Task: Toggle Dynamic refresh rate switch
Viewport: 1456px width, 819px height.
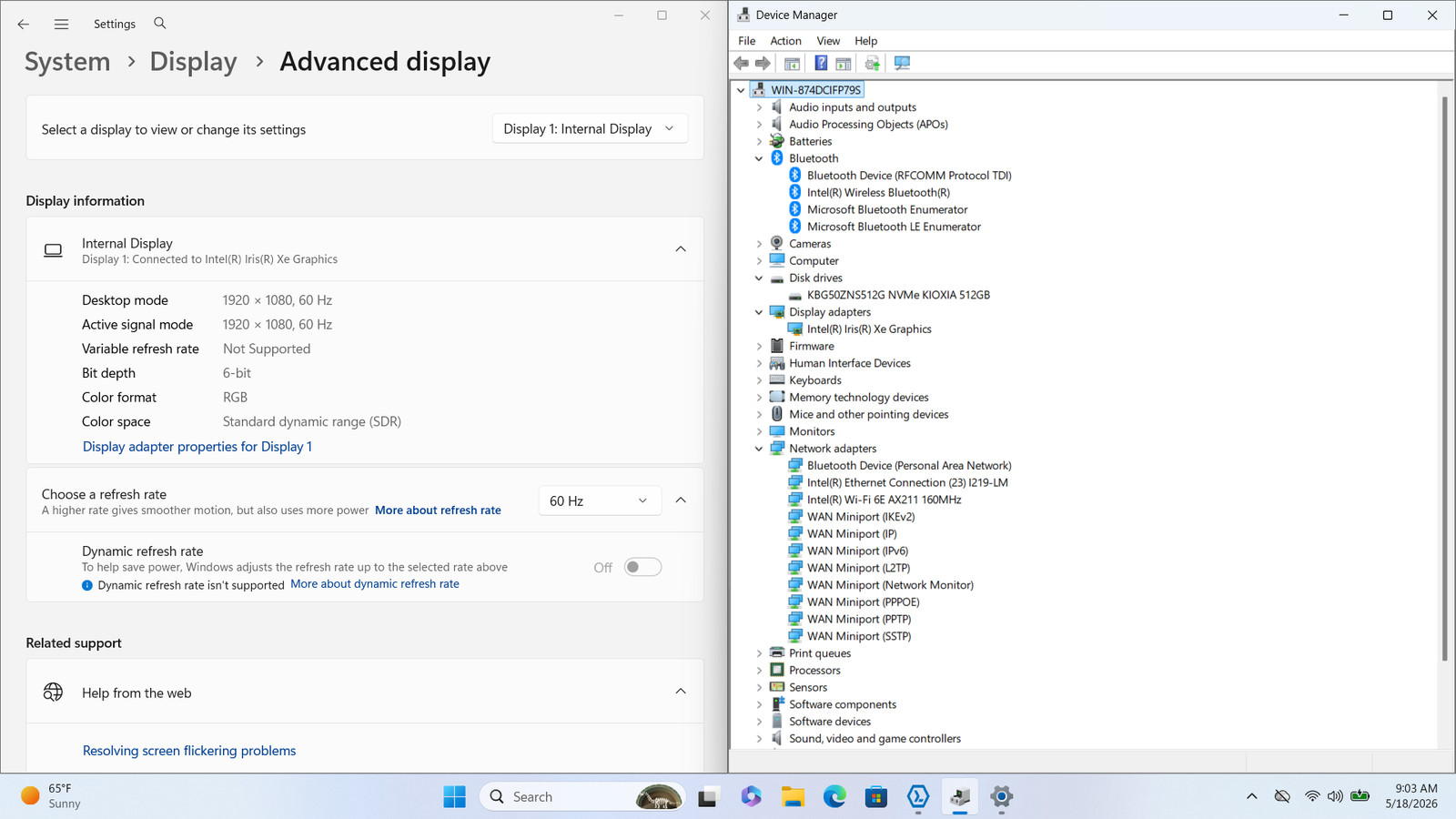Action: coord(642,568)
